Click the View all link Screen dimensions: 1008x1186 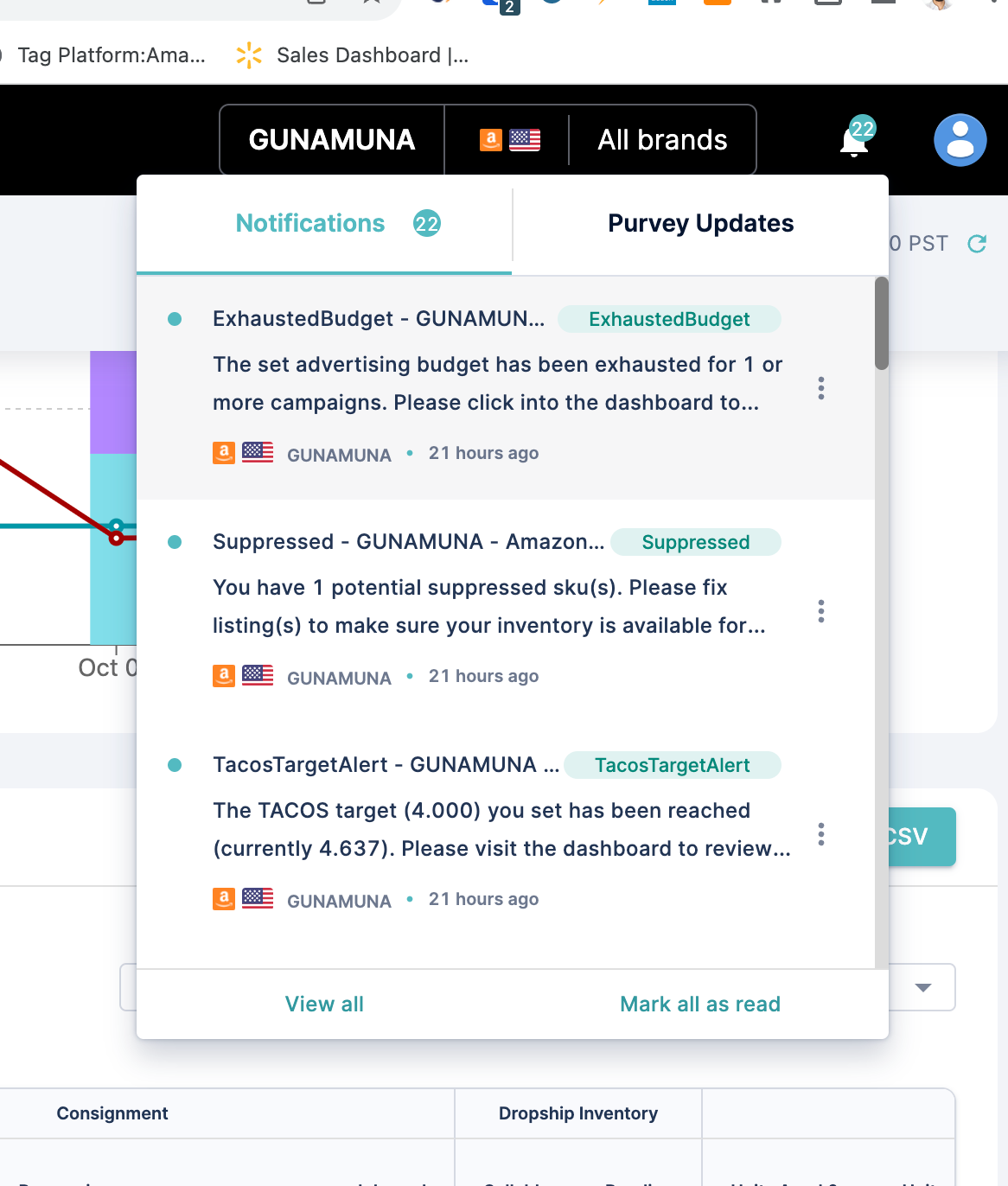pyautogui.click(x=324, y=1004)
